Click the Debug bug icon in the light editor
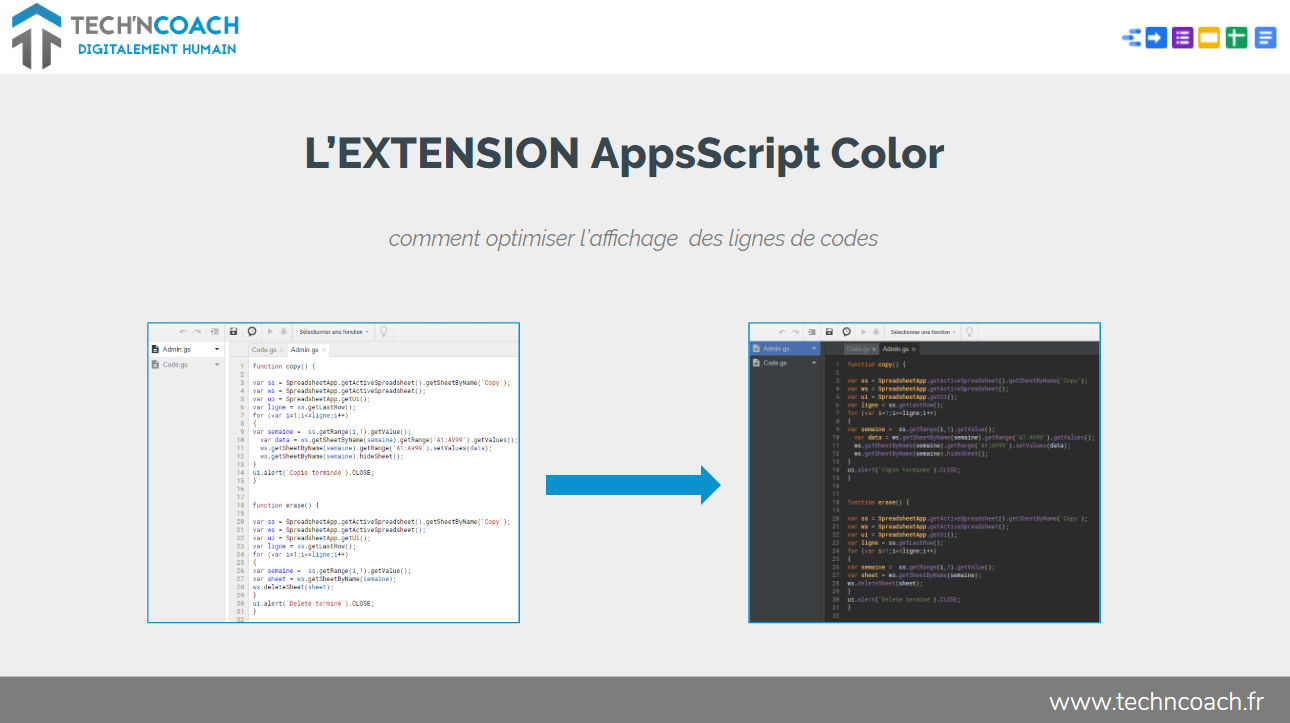This screenshot has height=723, width=1290. coord(284,331)
